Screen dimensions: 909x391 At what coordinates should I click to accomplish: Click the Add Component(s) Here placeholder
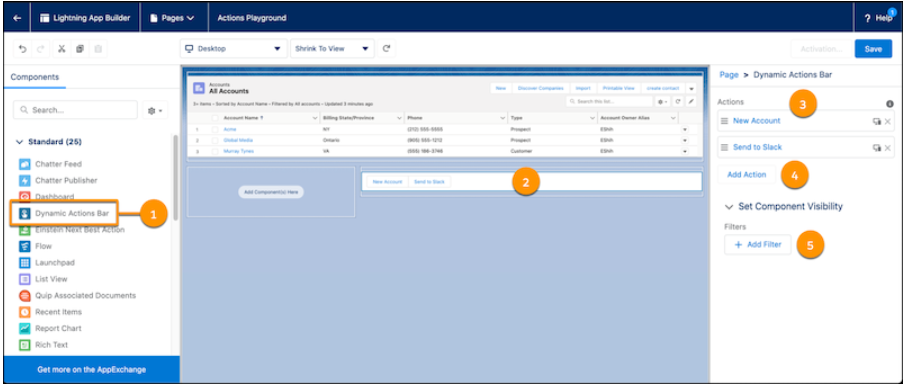[271, 192]
